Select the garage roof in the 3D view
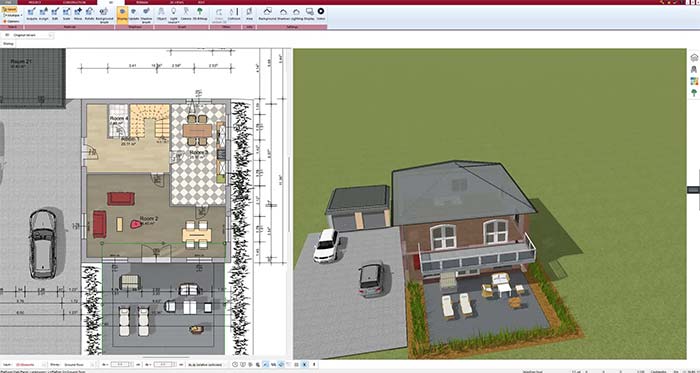Viewport: 700px width, 373px height. (358, 199)
